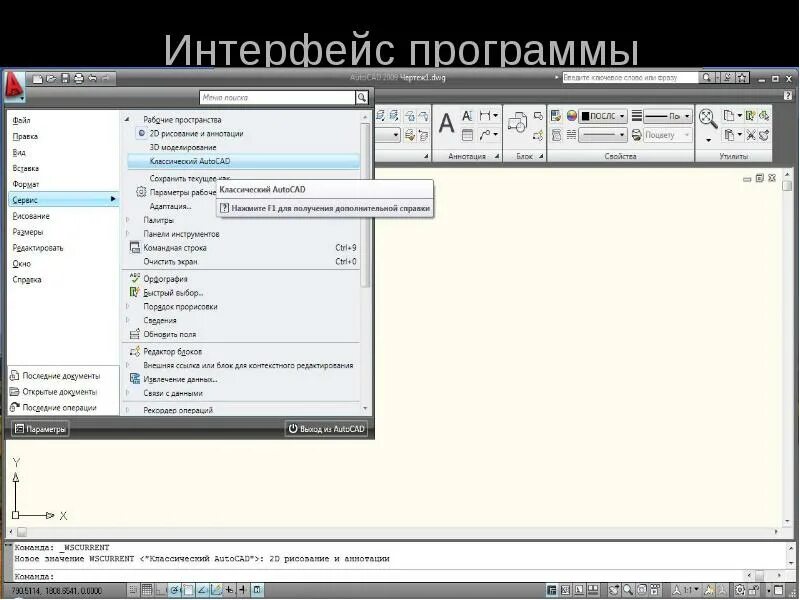
Task: Open the Формат menu entry
Action: point(26,184)
